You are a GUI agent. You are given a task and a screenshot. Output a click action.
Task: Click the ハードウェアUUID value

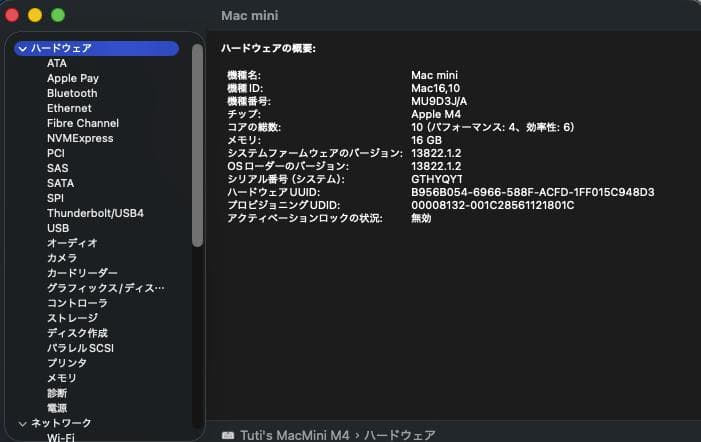533,192
